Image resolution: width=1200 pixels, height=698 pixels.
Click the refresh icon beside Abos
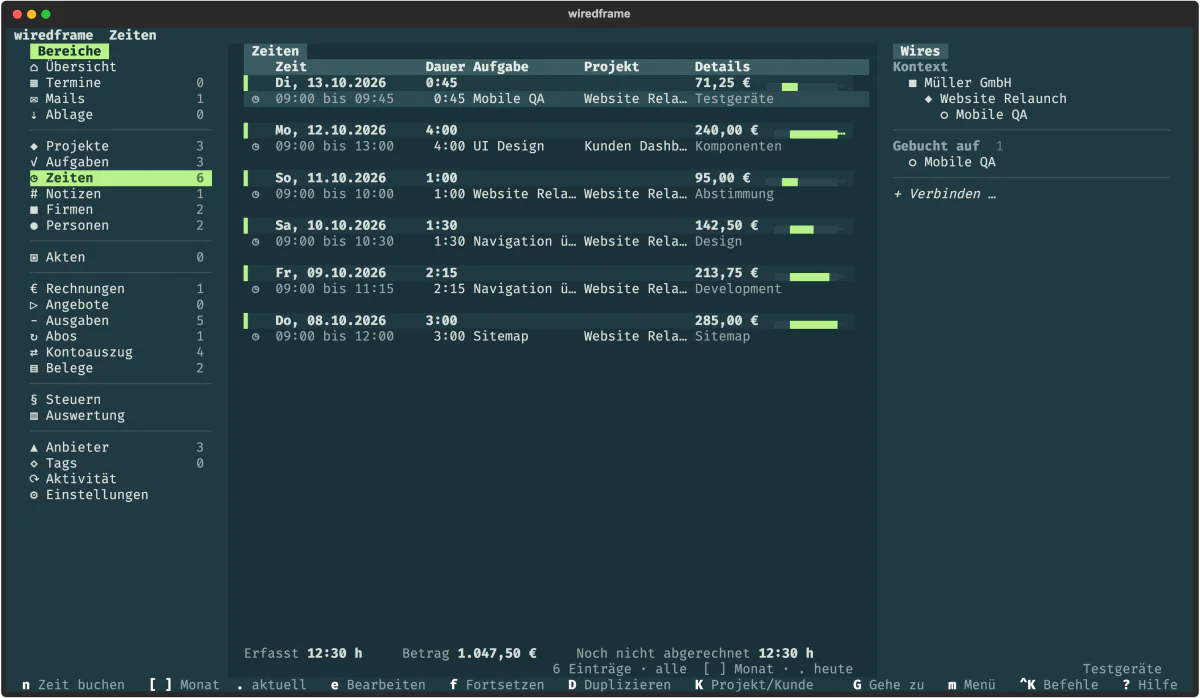[34, 337]
